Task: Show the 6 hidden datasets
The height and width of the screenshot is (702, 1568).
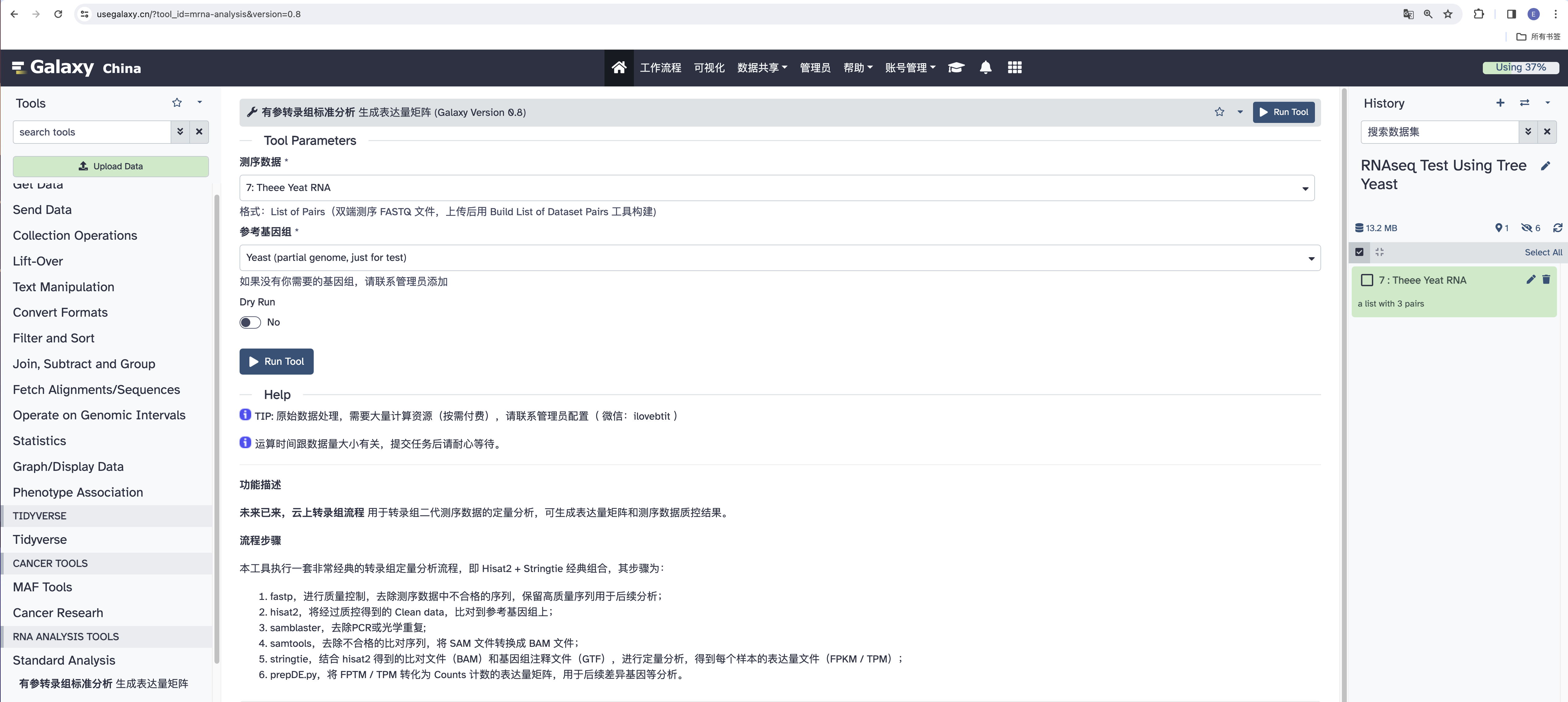Action: [x=1530, y=228]
